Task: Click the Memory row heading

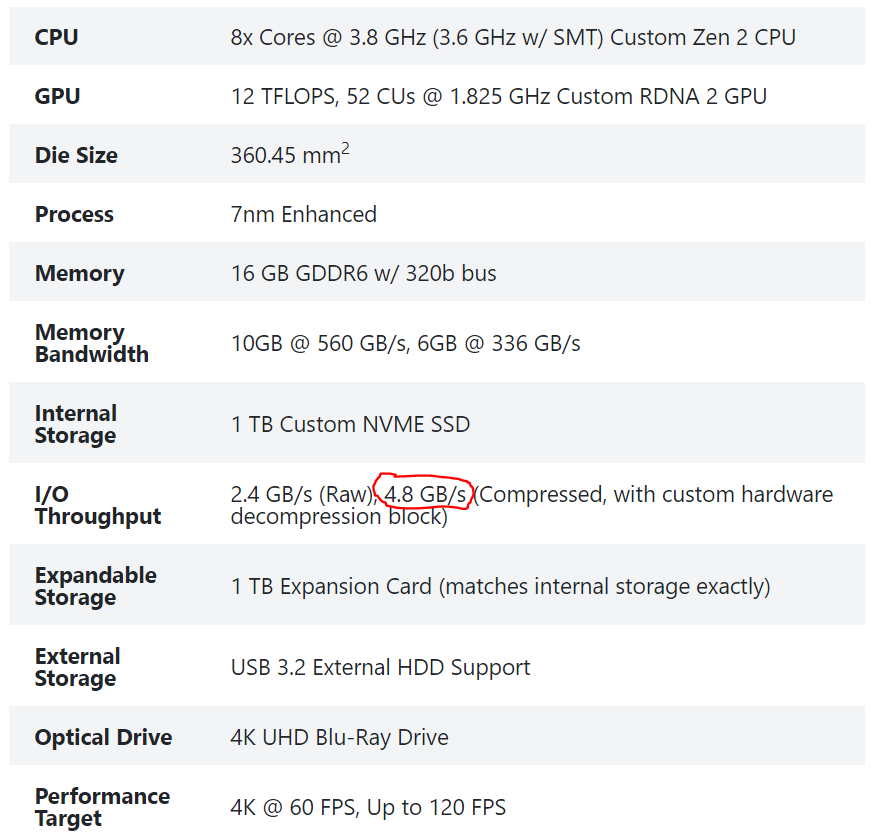Action: [79, 274]
